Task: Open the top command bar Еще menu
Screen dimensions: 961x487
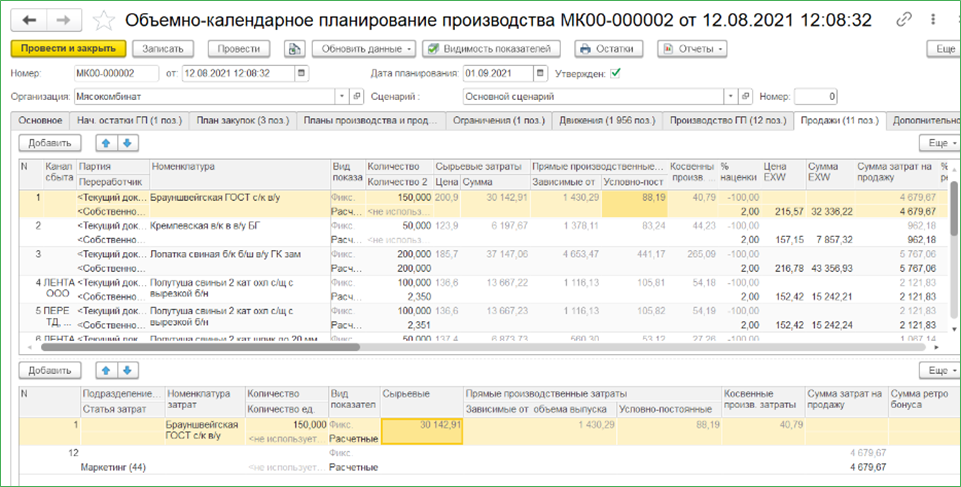Action: click(x=946, y=49)
